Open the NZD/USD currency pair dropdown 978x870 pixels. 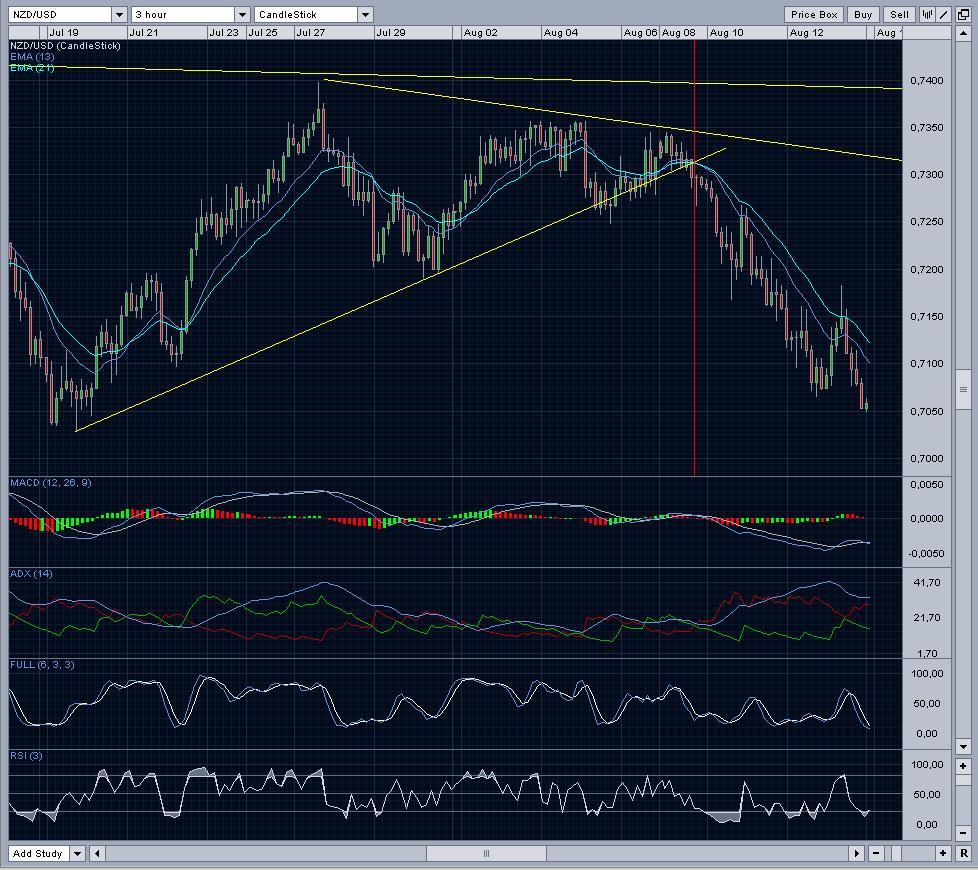119,14
